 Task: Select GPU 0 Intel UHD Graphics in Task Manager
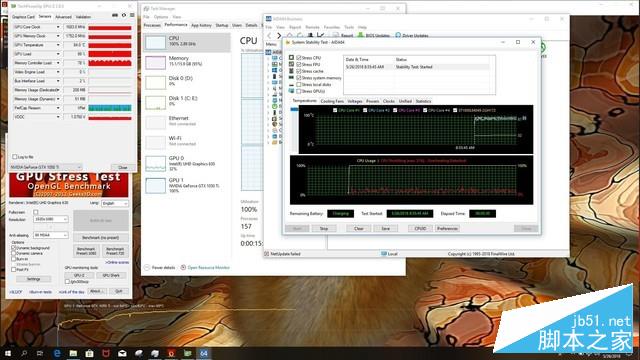click(x=187, y=163)
